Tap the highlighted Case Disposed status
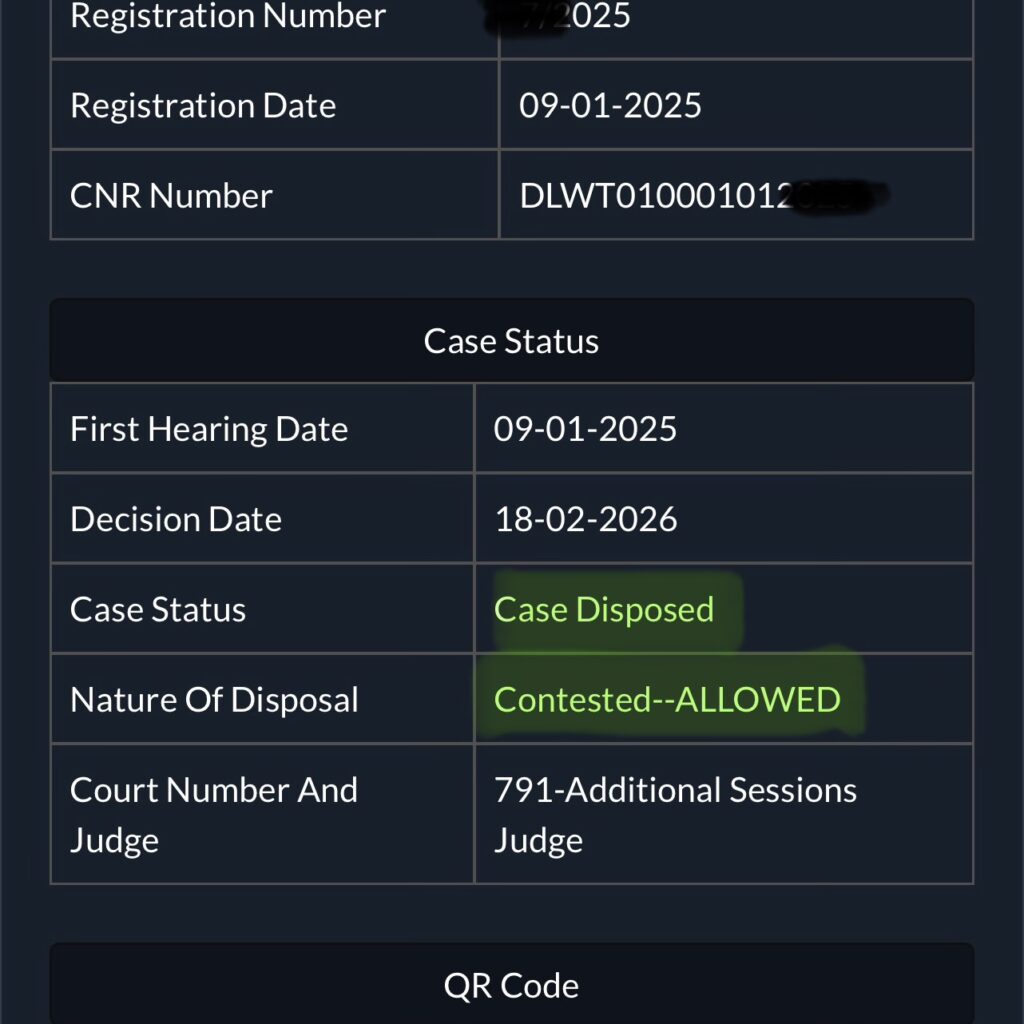This screenshot has width=1024, height=1024. (604, 610)
